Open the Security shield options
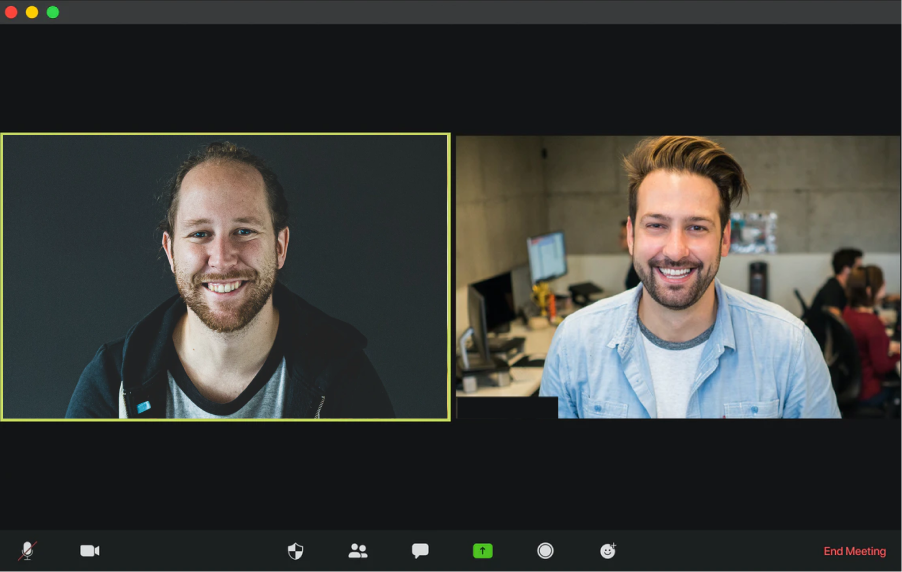The image size is (902, 572). (x=295, y=550)
